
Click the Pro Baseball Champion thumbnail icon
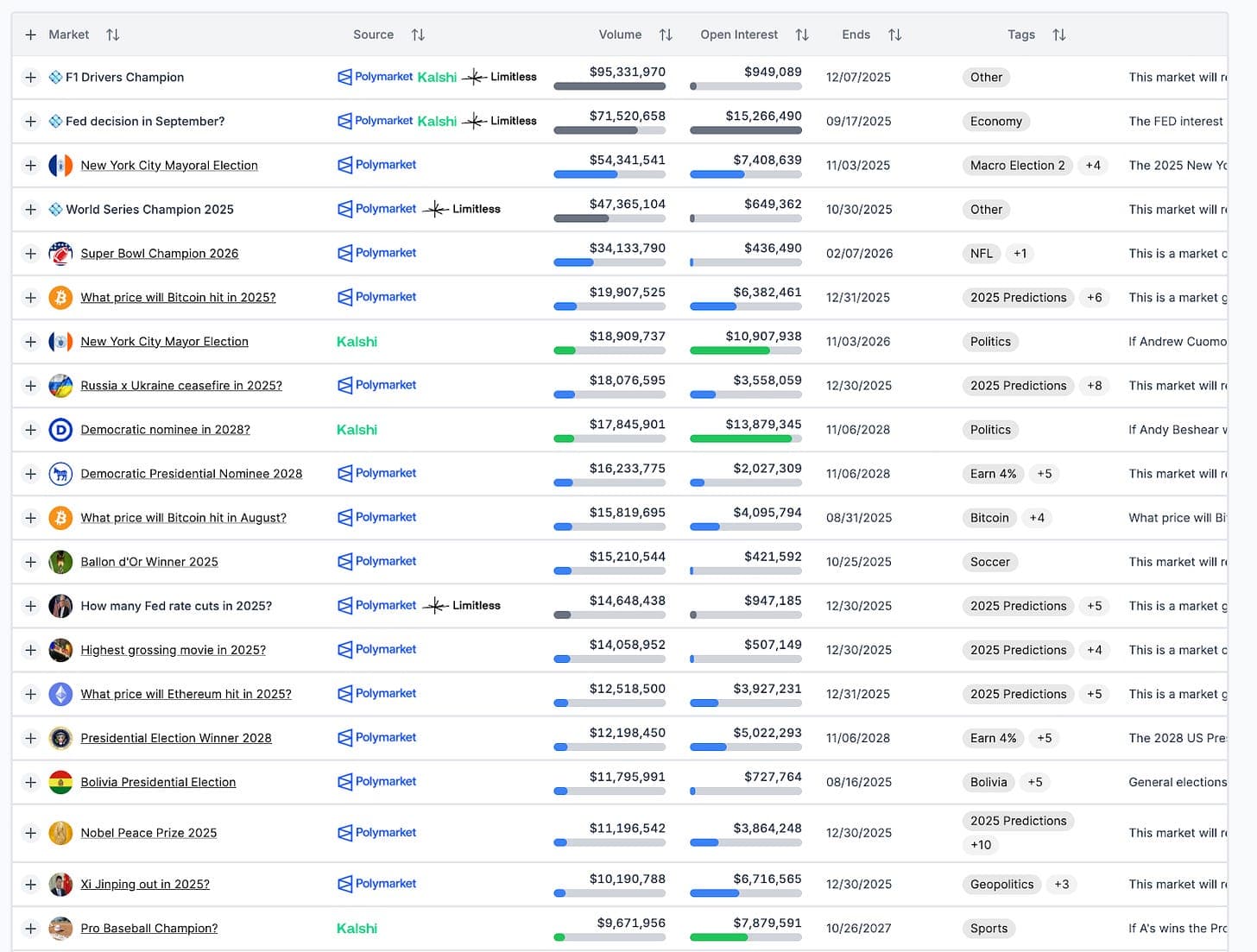click(x=60, y=929)
